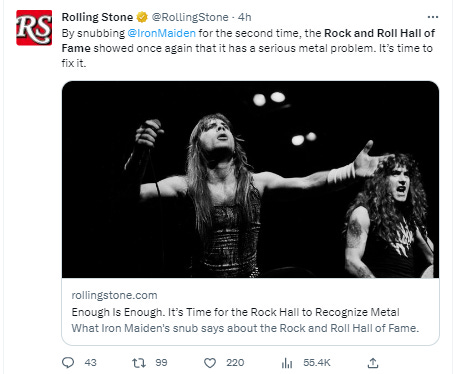The width and height of the screenshot is (453, 374).
Task: Click the 99 retweets count
Action: tap(161, 363)
